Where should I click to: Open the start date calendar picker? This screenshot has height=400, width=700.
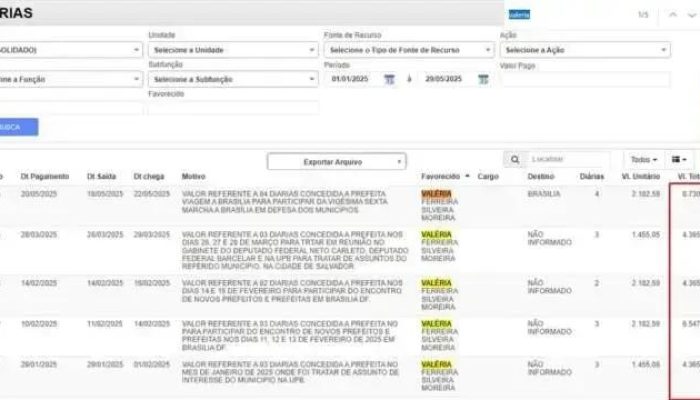point(390,79)
